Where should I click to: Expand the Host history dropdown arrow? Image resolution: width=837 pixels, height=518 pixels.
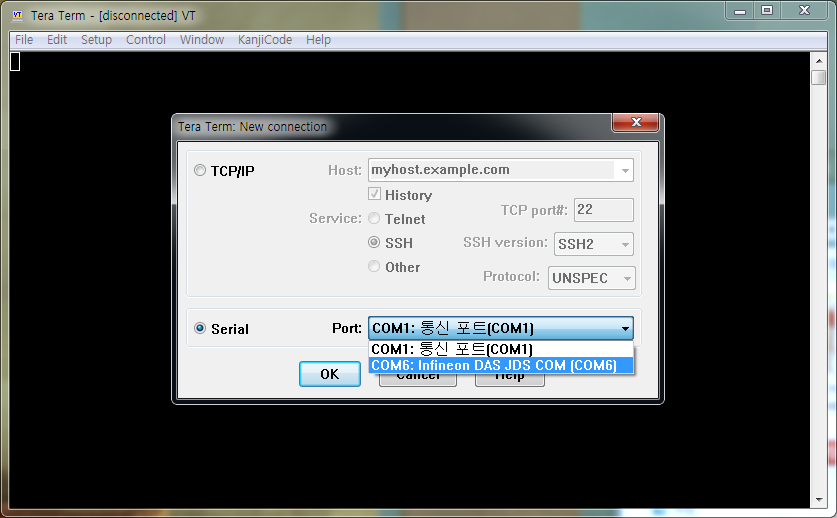coord(625,170)
